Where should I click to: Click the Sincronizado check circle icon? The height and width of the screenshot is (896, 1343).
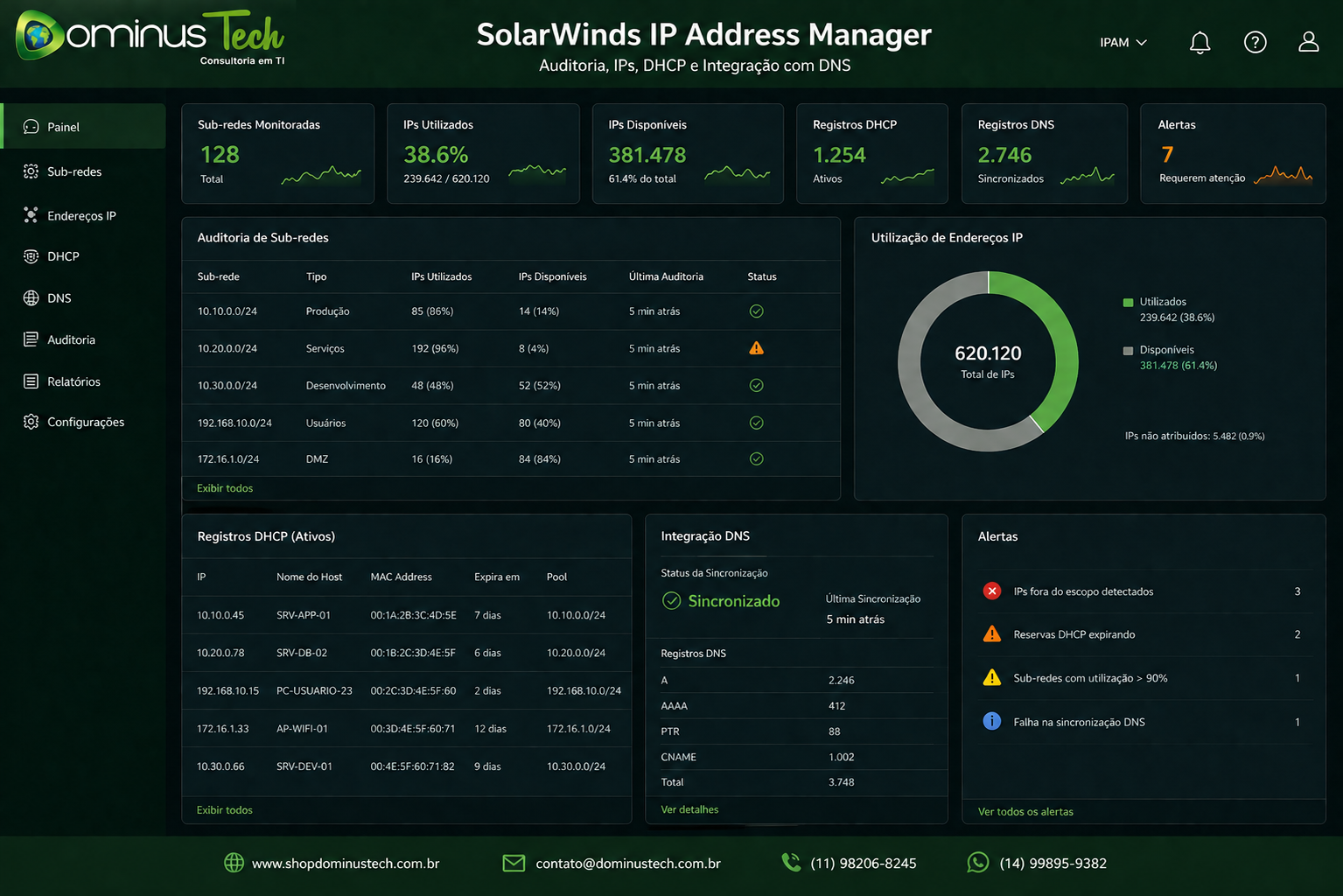(x=671, y=601)
